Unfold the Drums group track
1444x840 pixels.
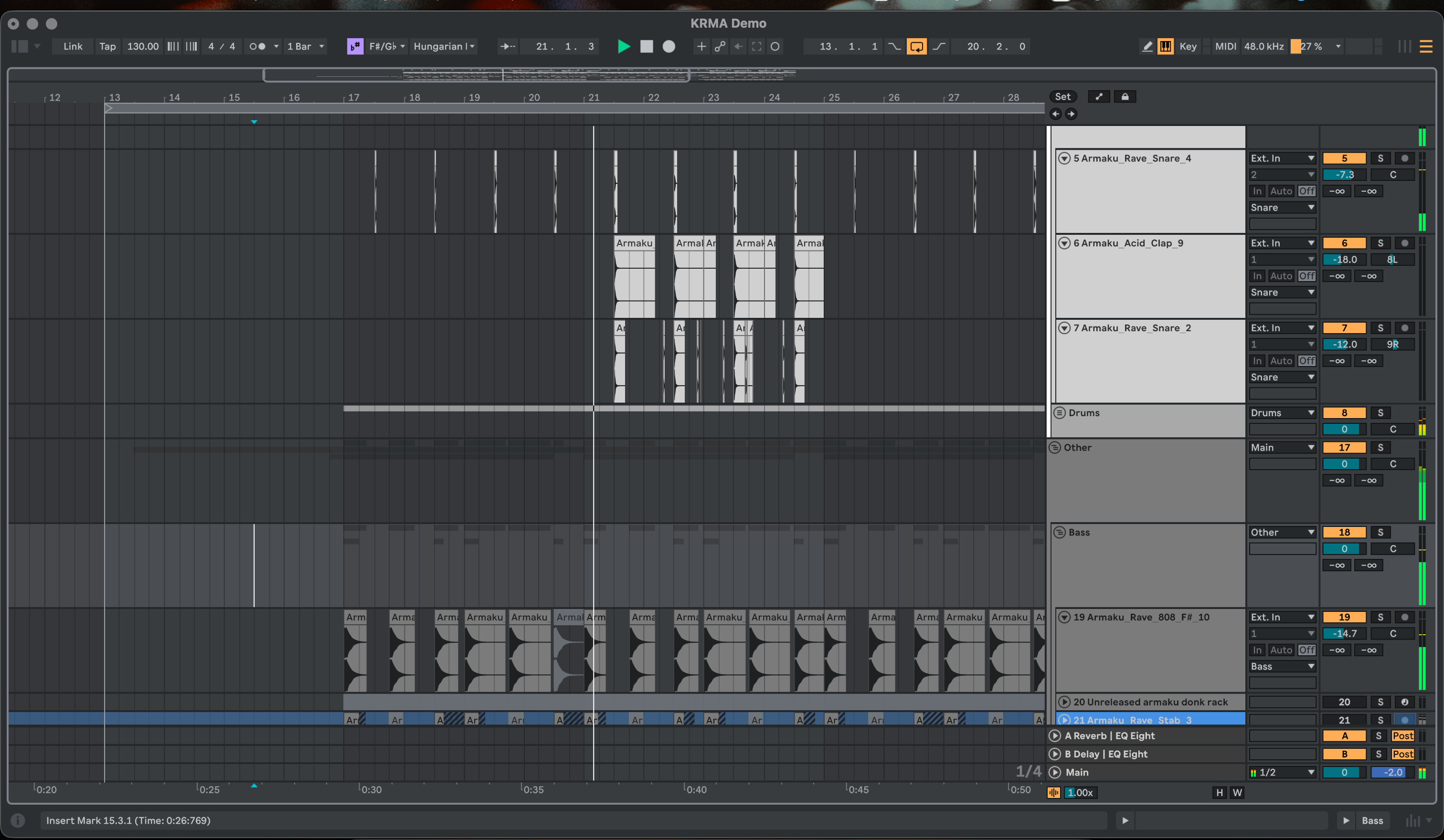[1060, 413]
